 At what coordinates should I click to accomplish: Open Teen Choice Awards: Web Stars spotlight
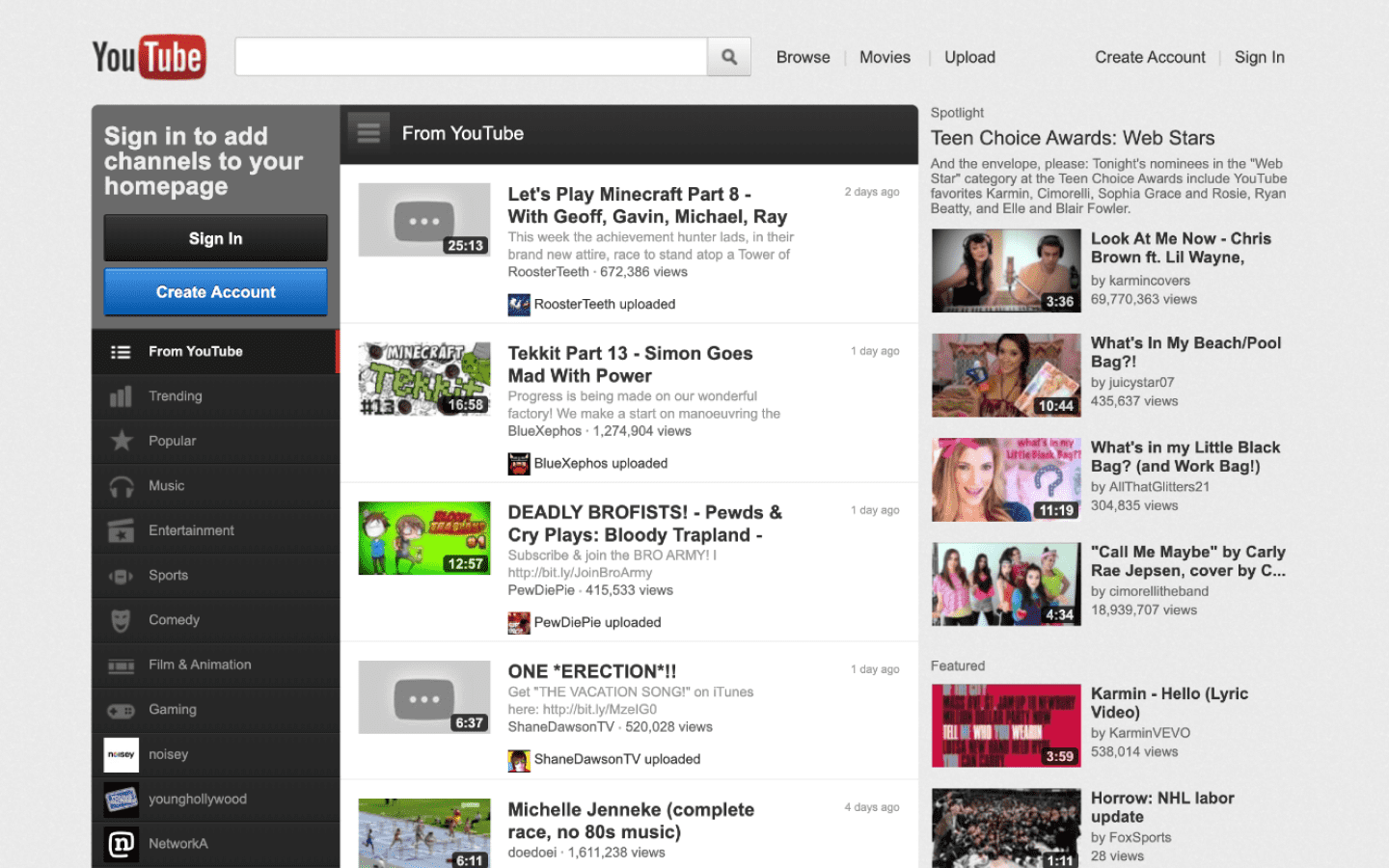click(1073, 138)
